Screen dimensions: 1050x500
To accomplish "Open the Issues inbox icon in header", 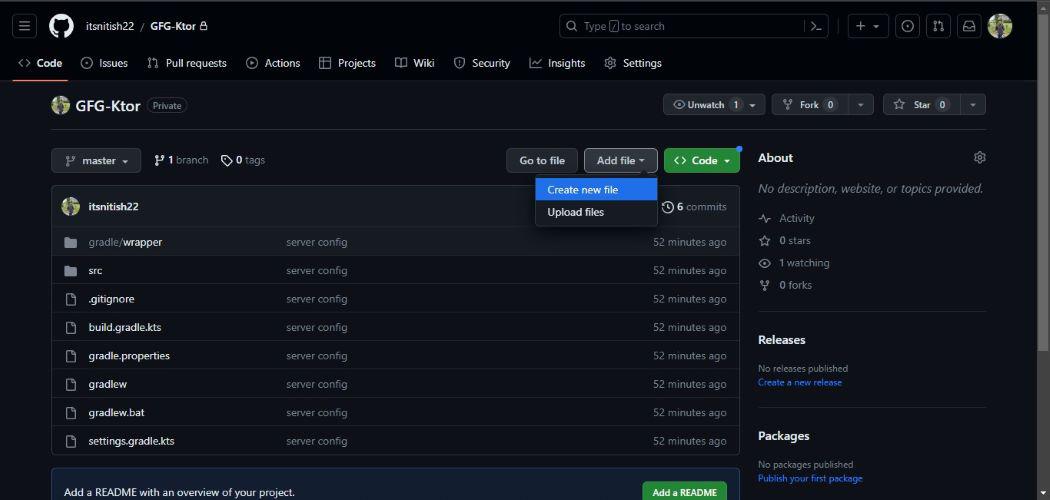I will click(907, 26).
